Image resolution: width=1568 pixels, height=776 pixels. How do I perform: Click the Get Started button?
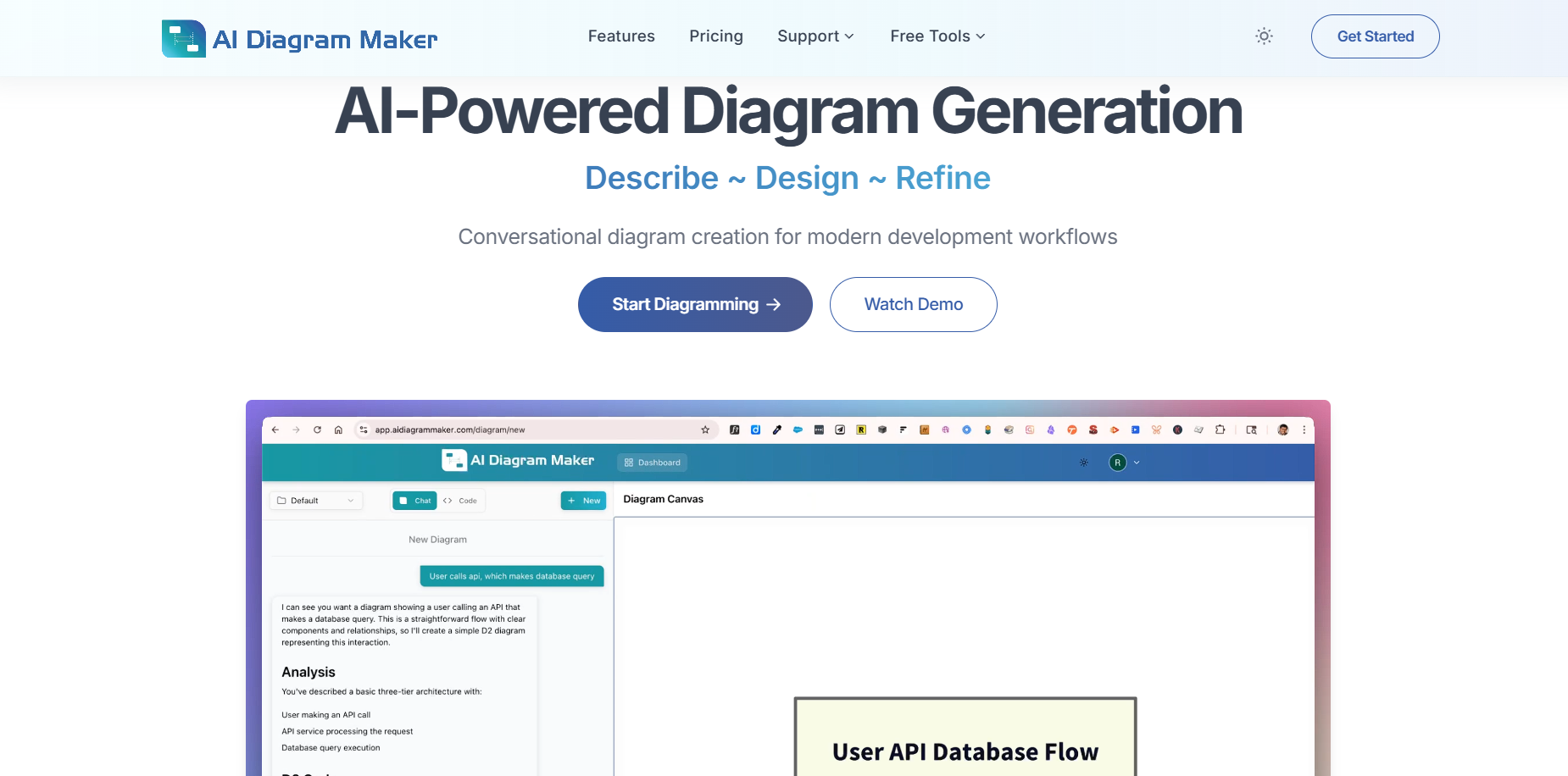point(1375,36)
